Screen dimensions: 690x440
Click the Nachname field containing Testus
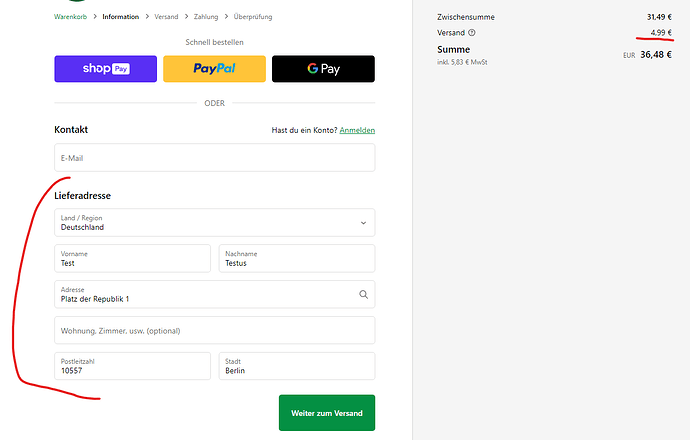(x=296, y=258)
